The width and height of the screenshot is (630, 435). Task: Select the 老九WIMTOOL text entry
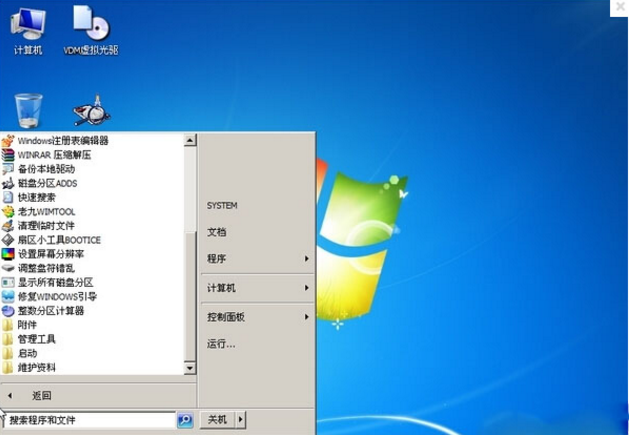(47, 212)
